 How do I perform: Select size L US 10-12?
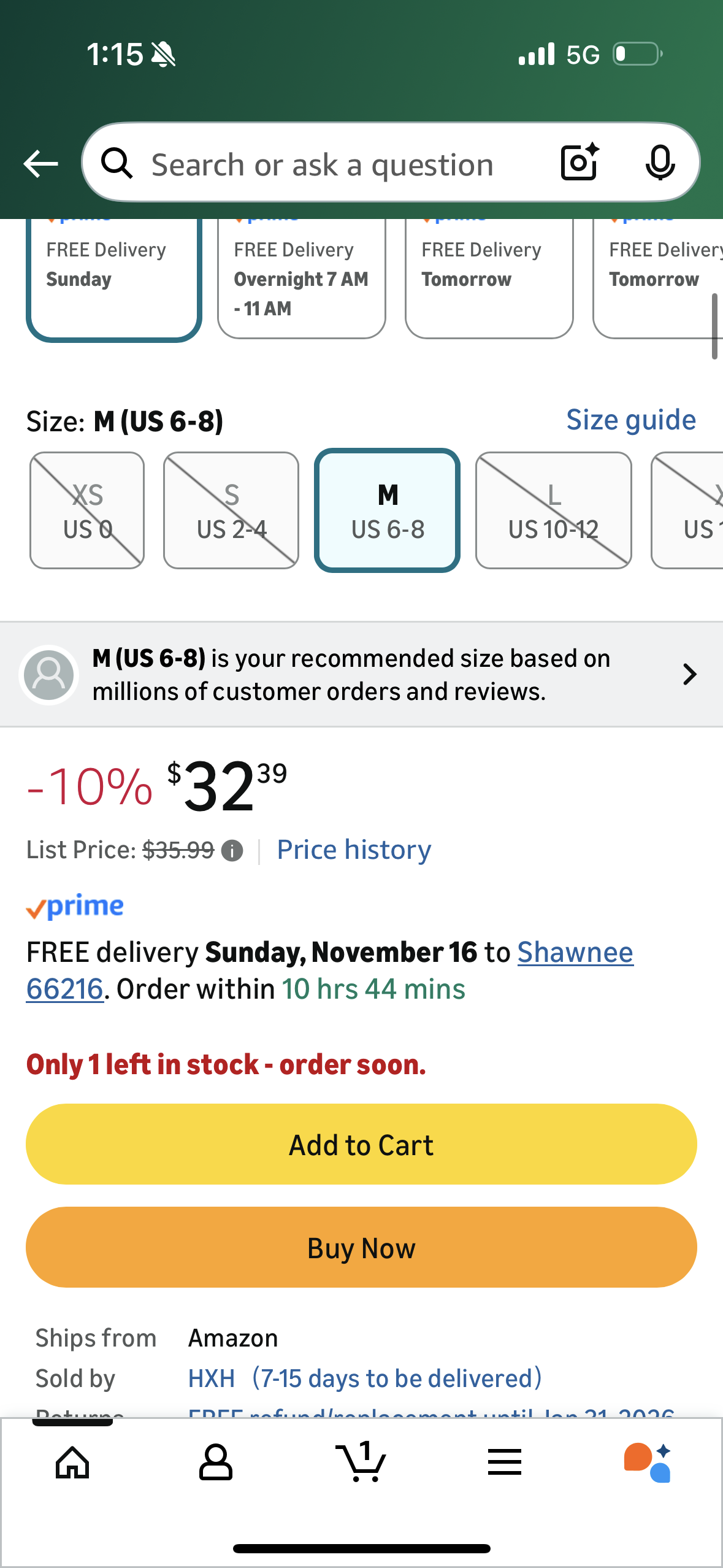tap(554, 511)
